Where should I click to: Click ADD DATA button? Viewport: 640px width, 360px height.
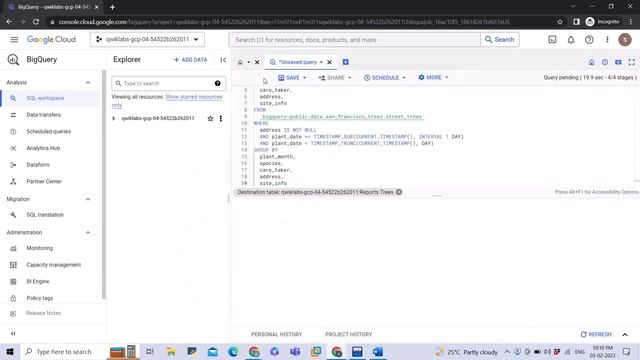[x=191, y=60]
